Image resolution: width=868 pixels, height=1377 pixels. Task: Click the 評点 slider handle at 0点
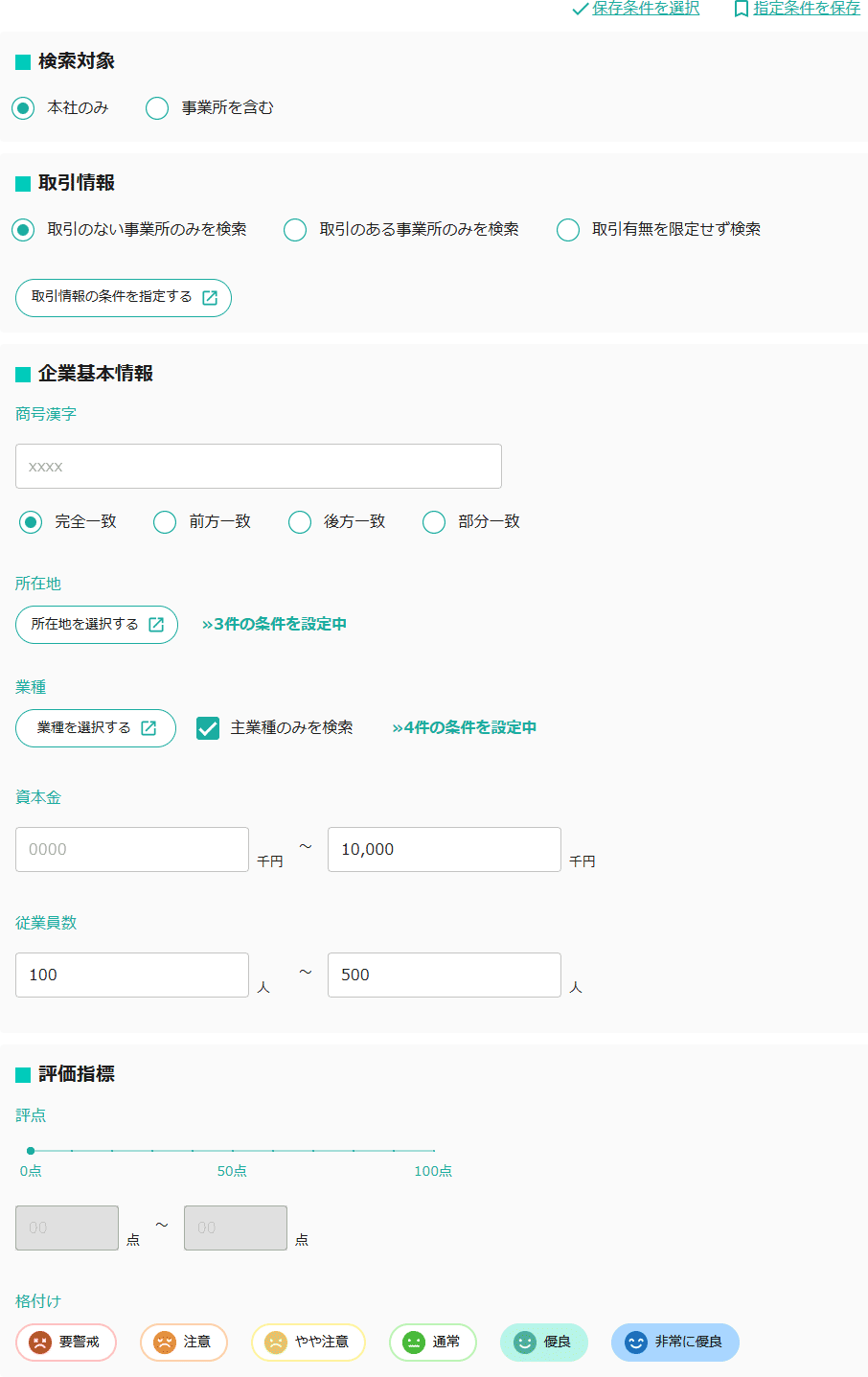(x=30, y=1150)
